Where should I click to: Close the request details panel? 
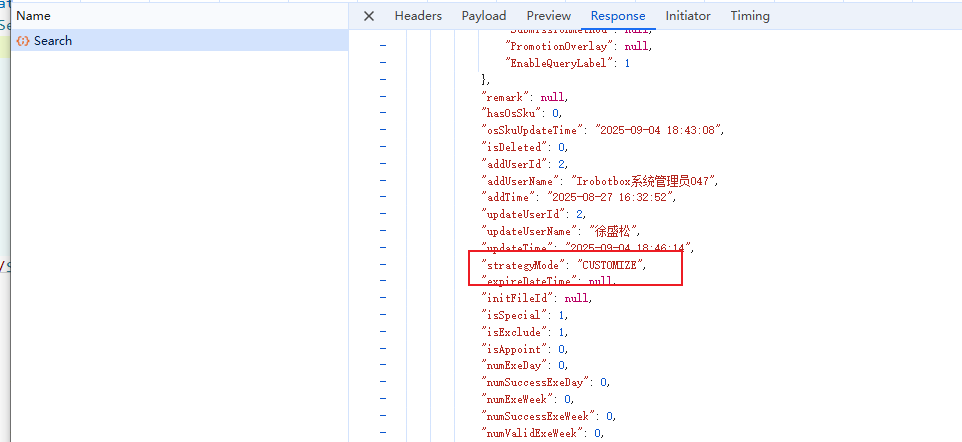tap(369, 16)
